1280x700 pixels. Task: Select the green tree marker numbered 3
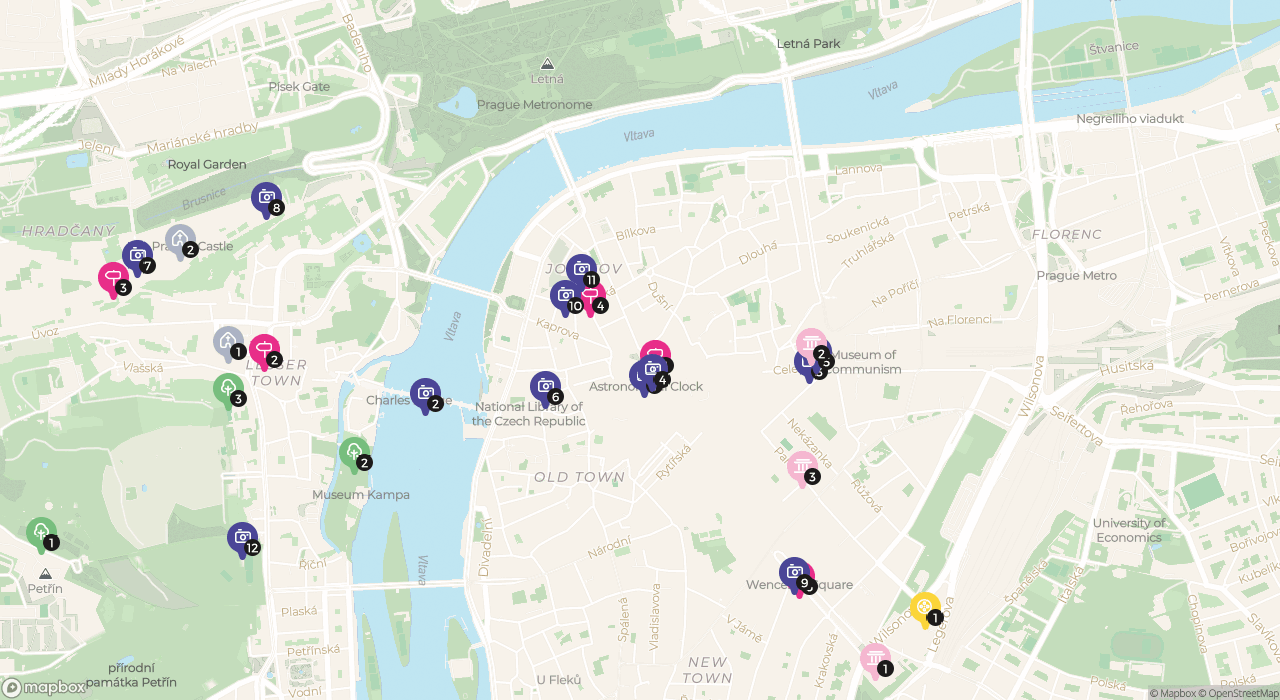point(228,389)
